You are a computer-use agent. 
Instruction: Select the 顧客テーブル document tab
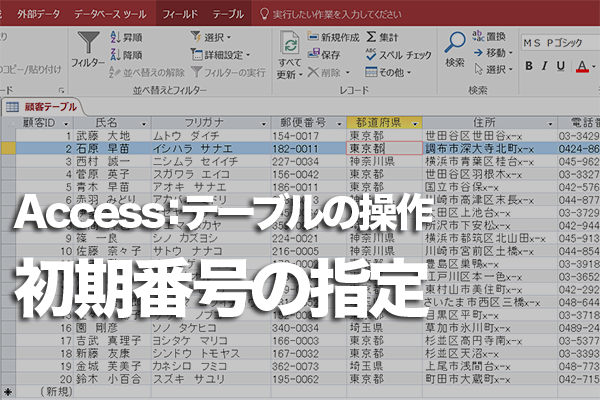(x=42, y=107)
